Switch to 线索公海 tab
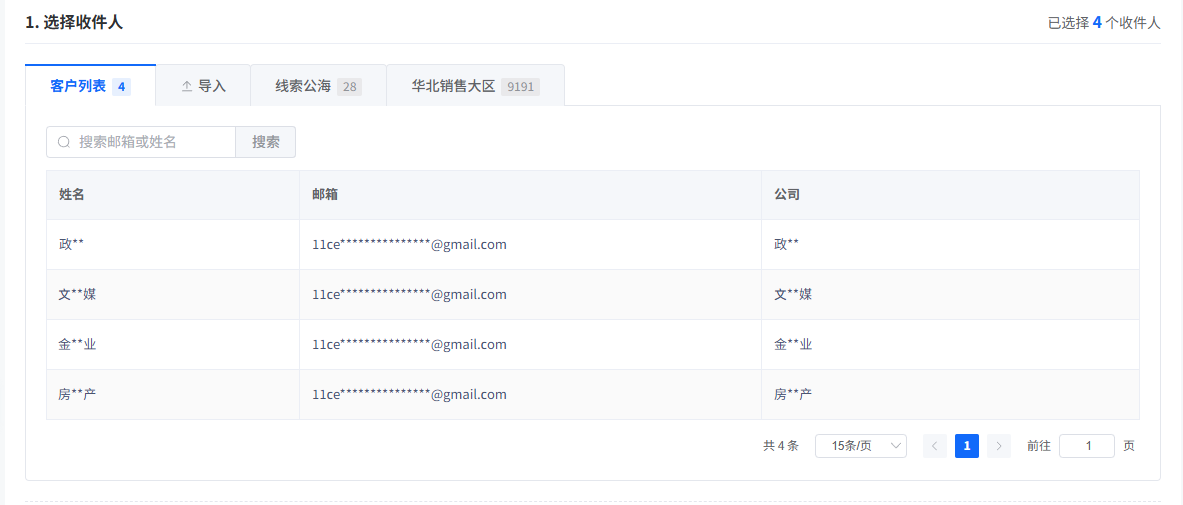1183x505 pixels. pyautogui.click(x=317, y=86)
